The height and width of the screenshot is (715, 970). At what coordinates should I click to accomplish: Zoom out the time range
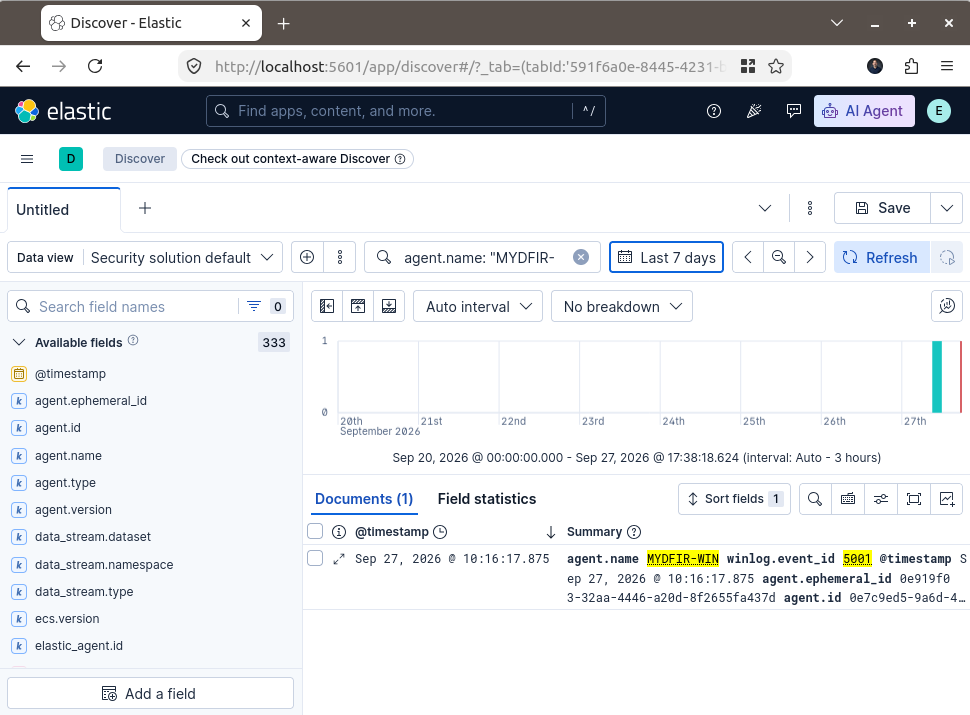(x=779, y=257)
